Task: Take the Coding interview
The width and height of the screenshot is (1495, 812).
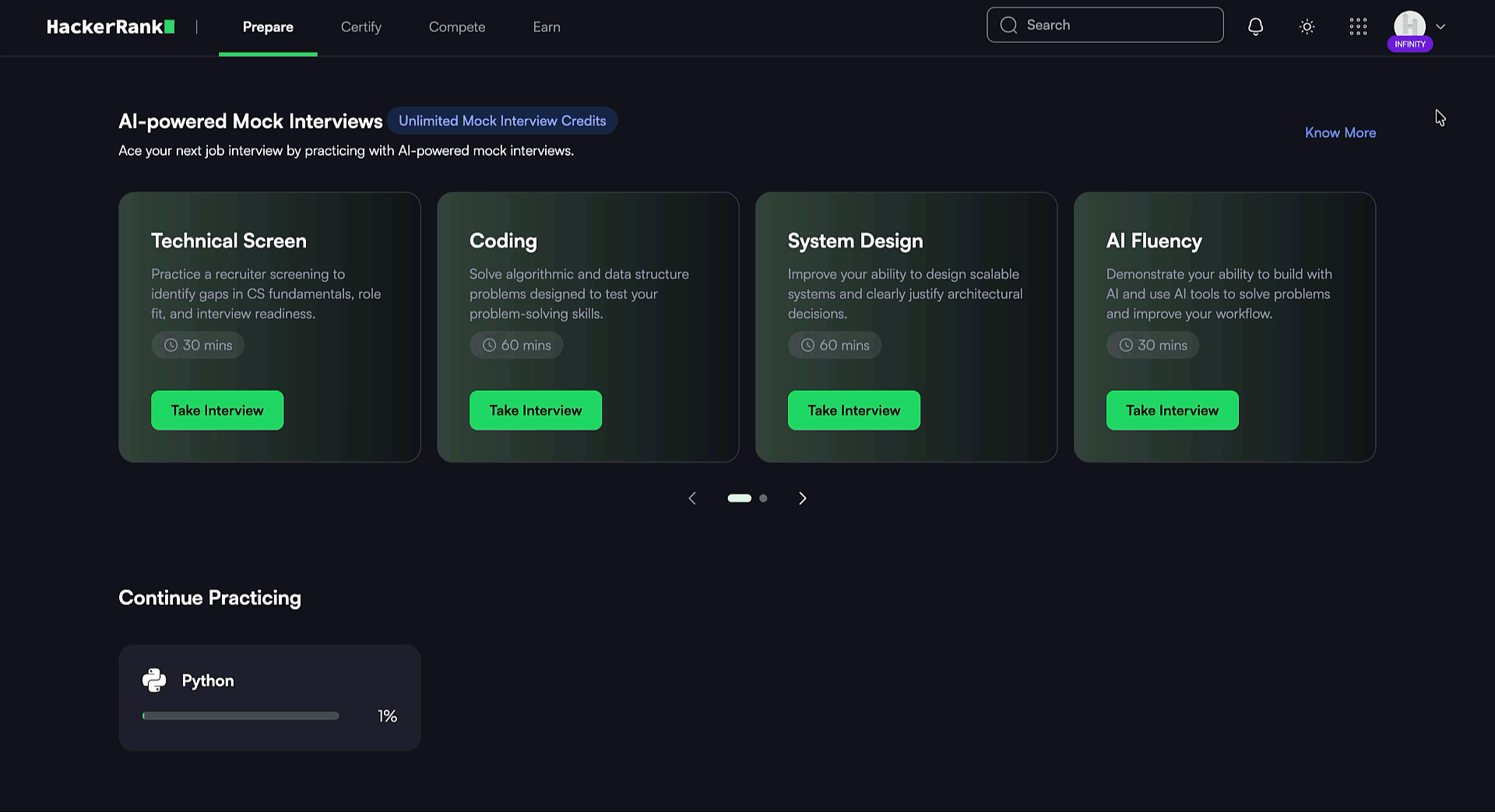Action: click(x=536, y=410)
